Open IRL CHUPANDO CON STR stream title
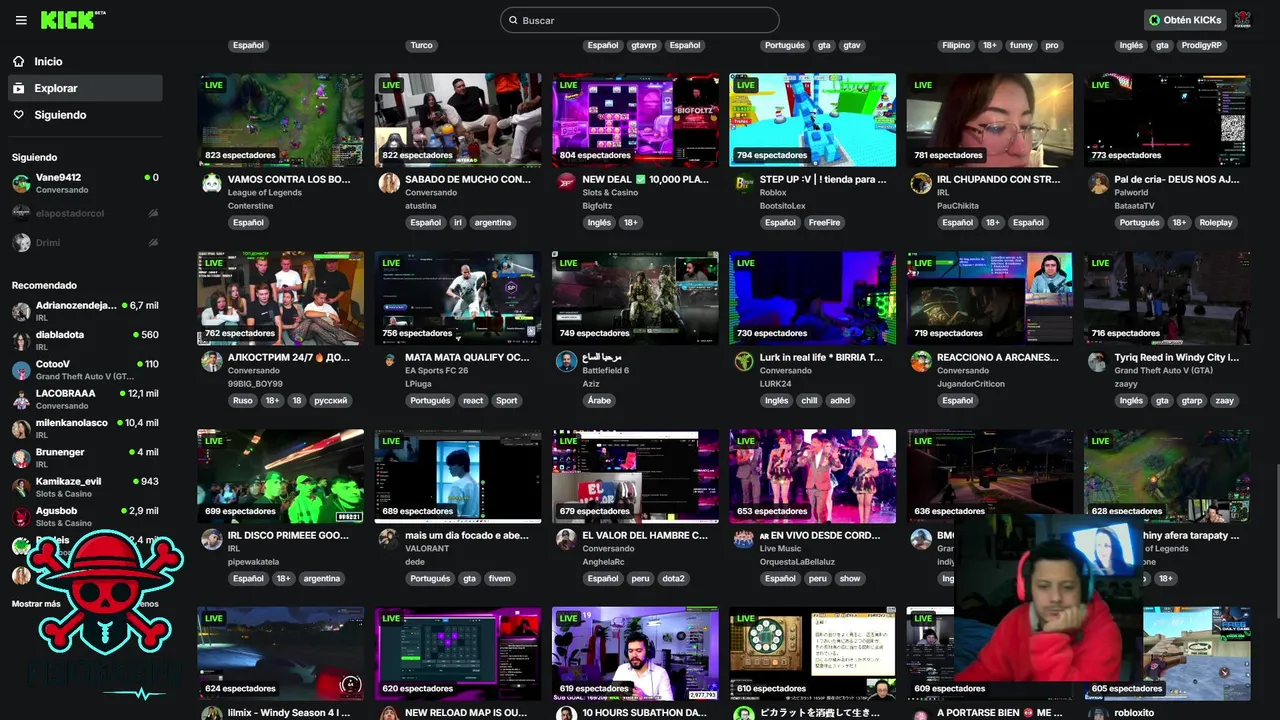Screen dimensions: 1280x720 point(998,180)
